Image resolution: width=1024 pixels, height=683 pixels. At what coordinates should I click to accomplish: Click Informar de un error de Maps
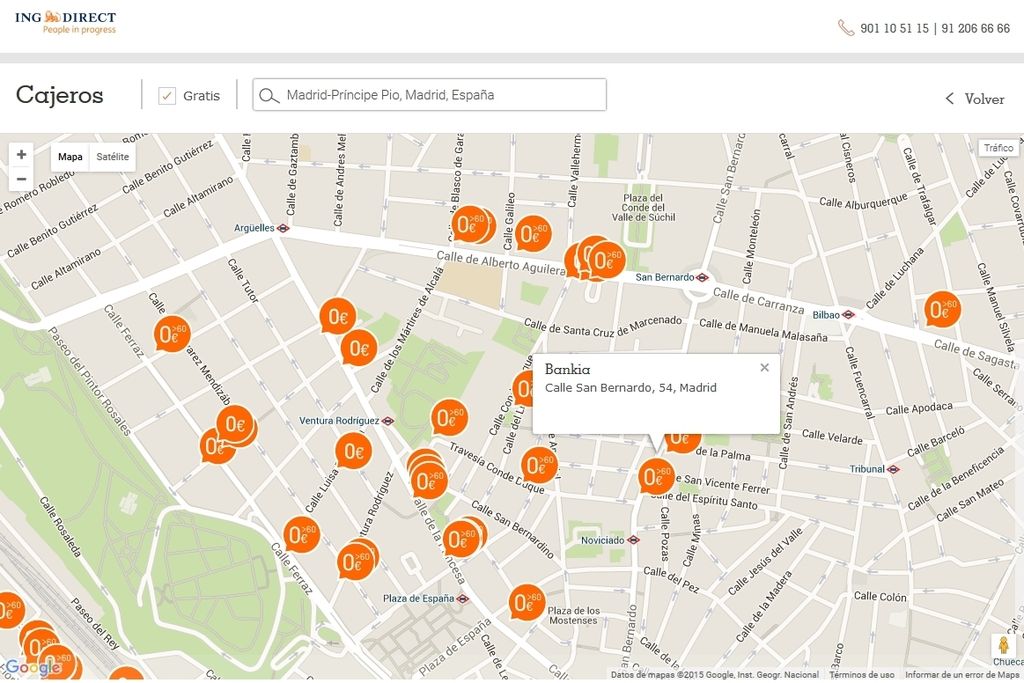pyautogui.click(x=962, y=675)
